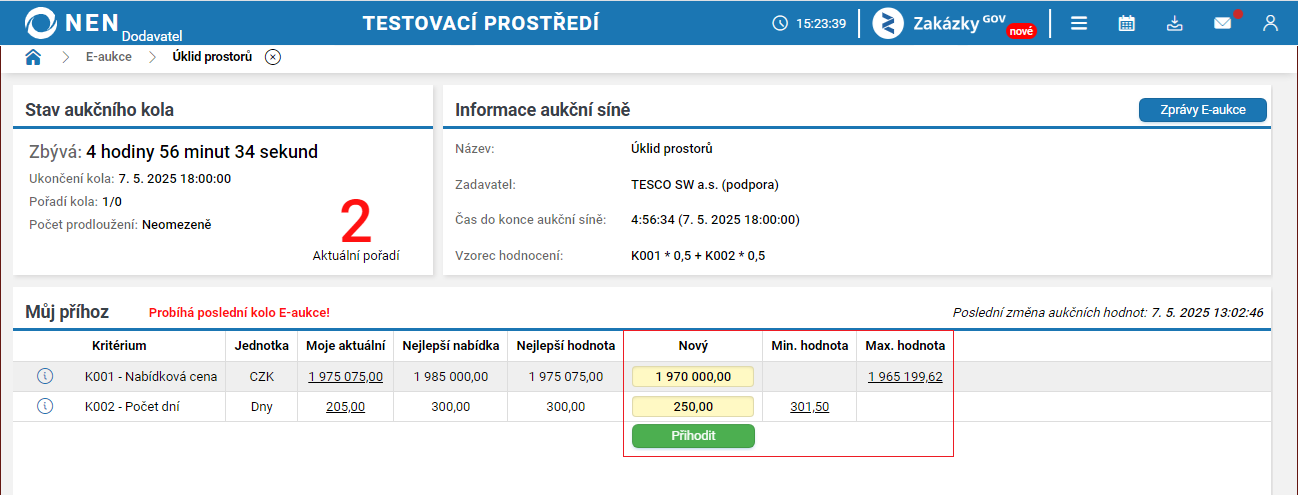
Task: Click the Nejlepší hodnota column header
Action: pos(565,346)
